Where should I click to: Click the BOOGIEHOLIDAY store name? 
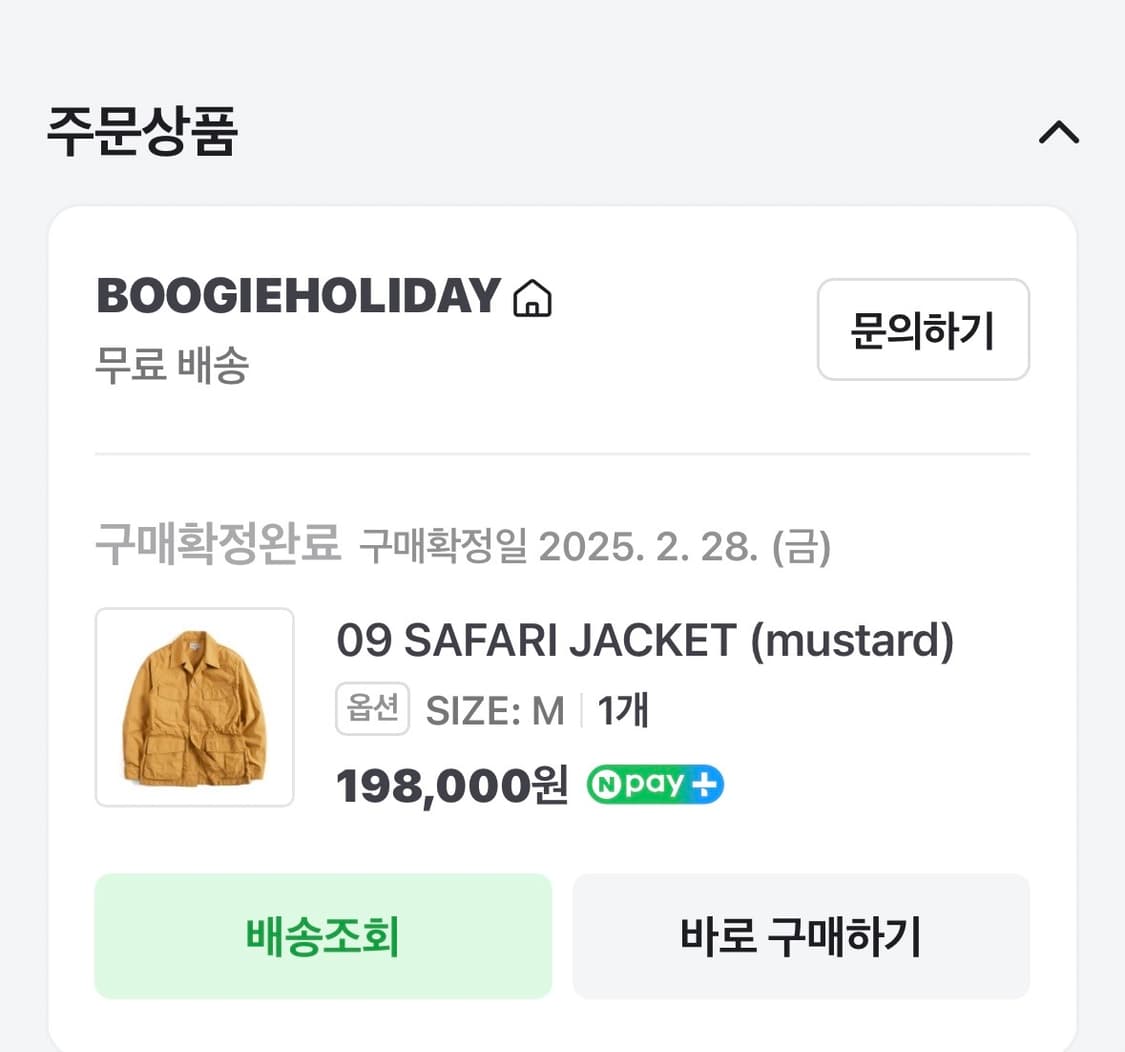[x=296, y=297]
